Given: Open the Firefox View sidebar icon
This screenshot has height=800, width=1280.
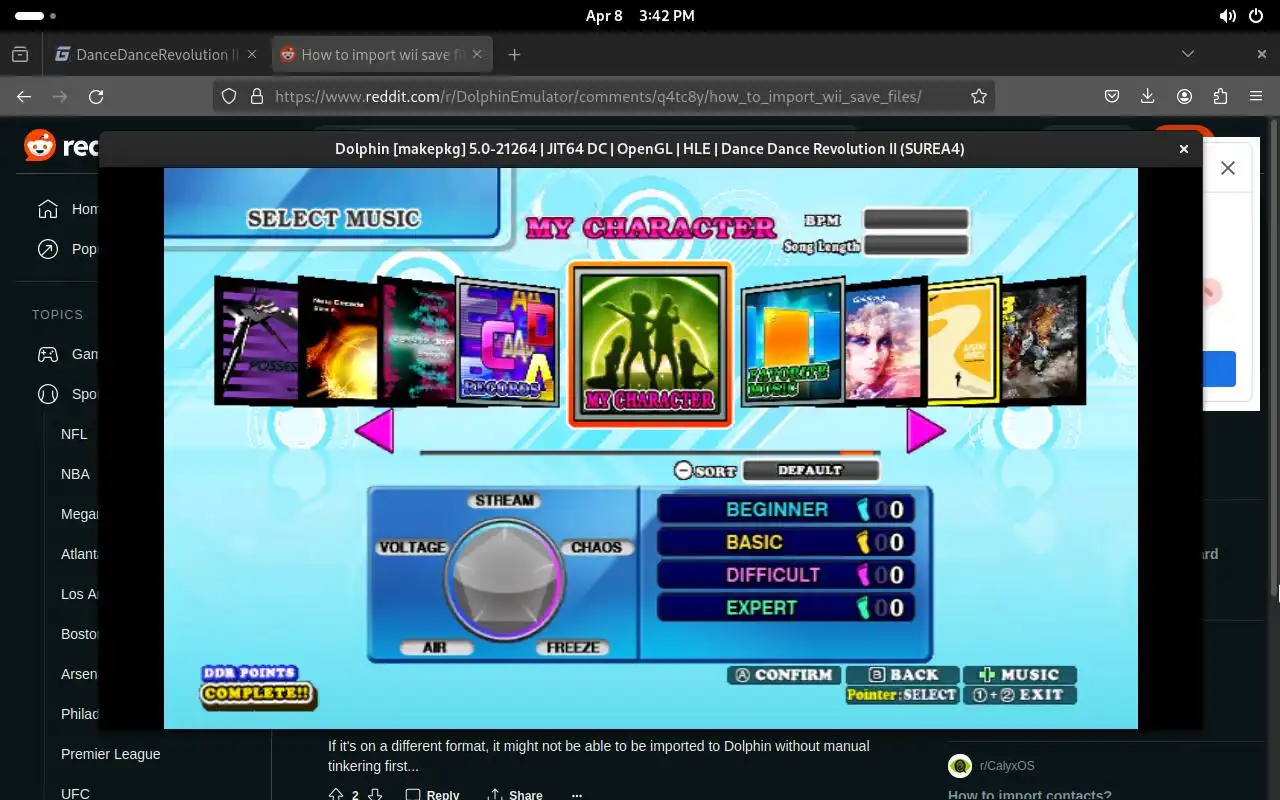Looking at the screenshot, I should click(x=20, y=54).
